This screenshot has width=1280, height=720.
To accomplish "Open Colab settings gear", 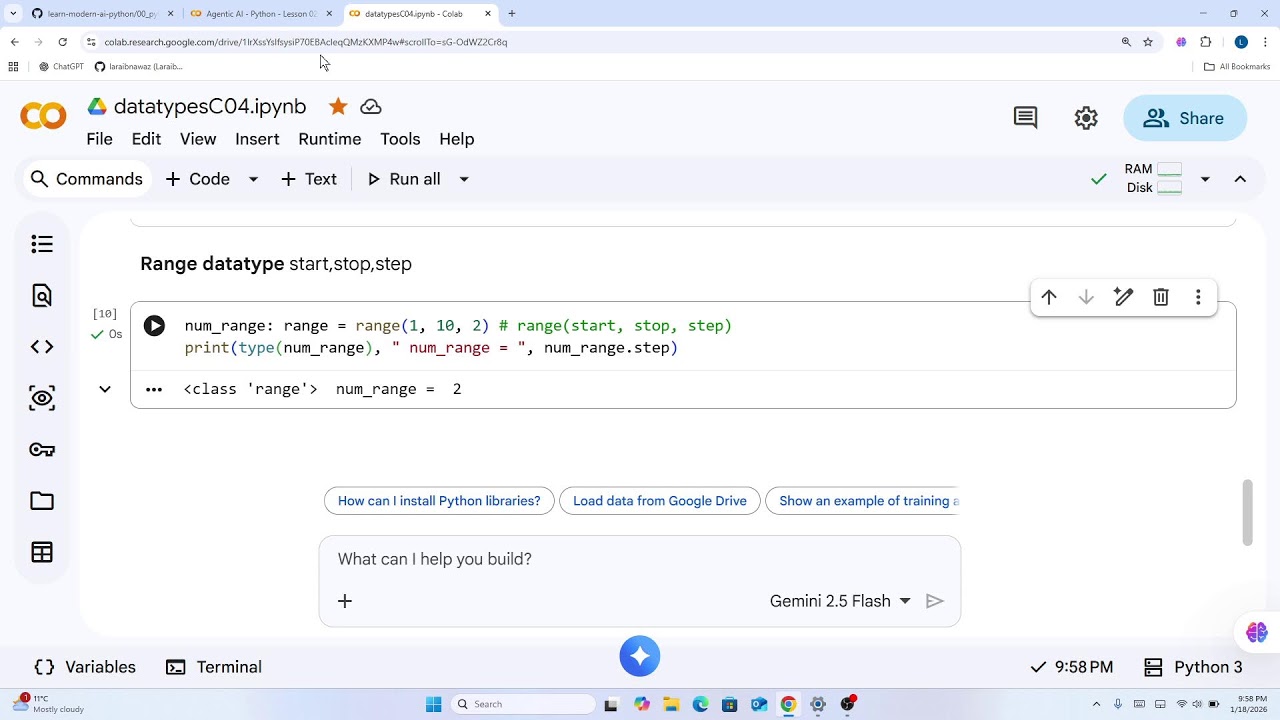I will click(1086, 118).
